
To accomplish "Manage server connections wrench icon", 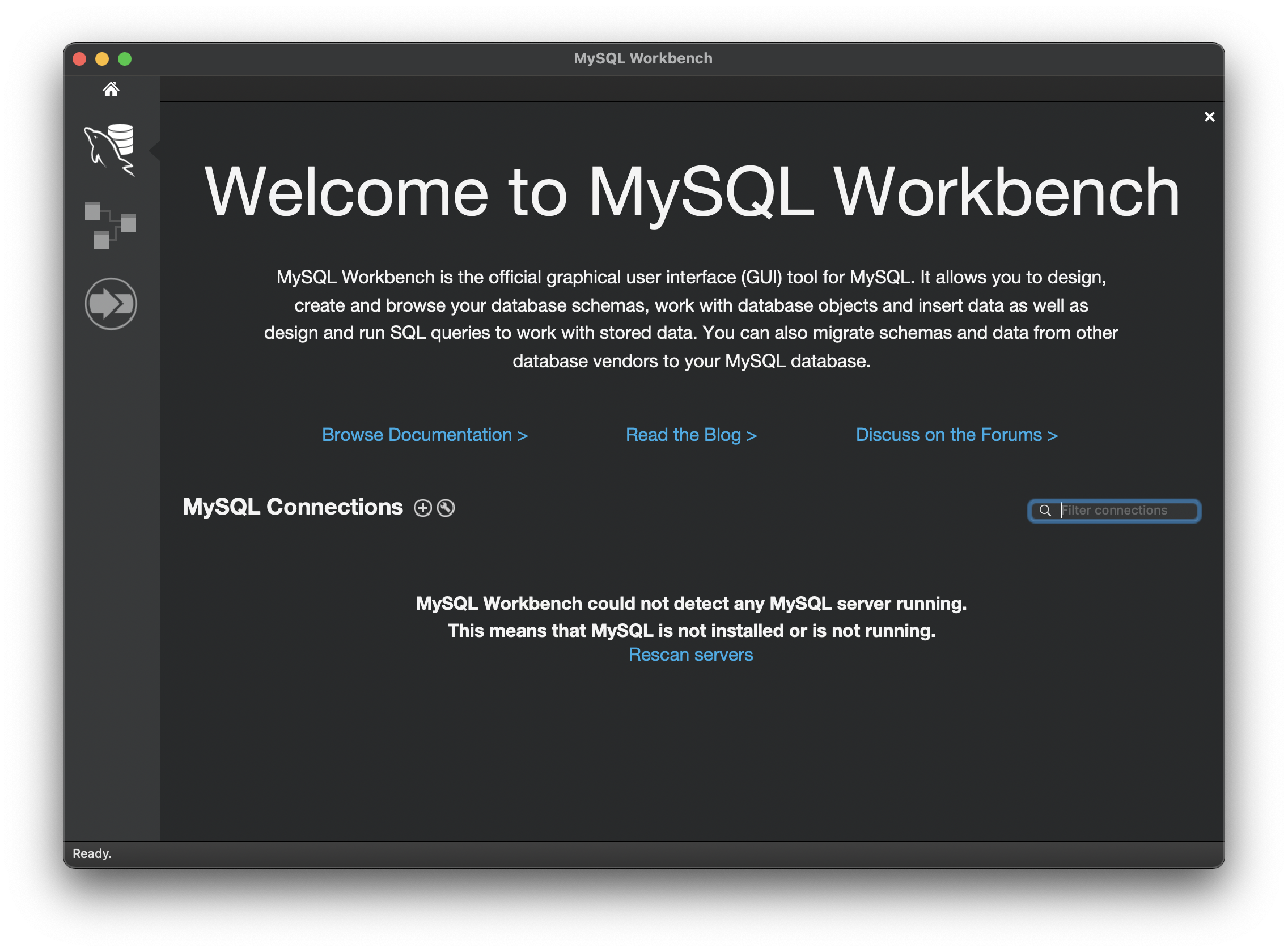I will click(x=446, y=508).
